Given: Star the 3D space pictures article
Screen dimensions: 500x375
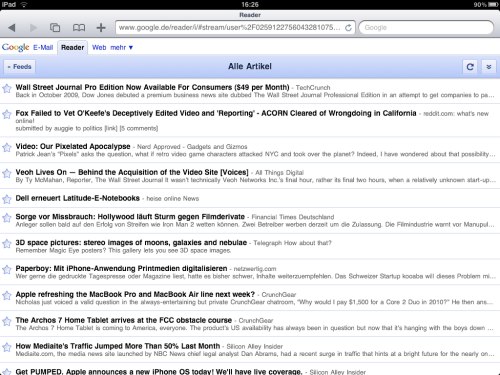Looking at the screenshot, I should pos(7,244).
